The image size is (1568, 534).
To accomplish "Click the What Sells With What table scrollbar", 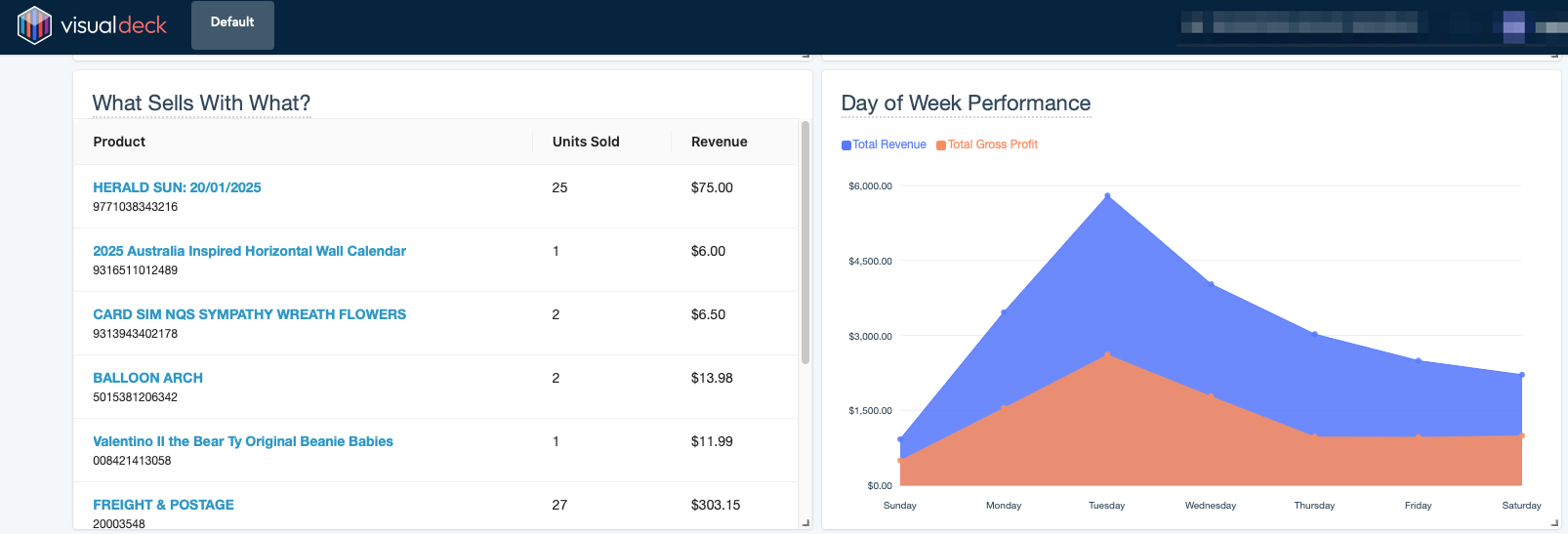I will pyautogui.click(x=805, y=242).
